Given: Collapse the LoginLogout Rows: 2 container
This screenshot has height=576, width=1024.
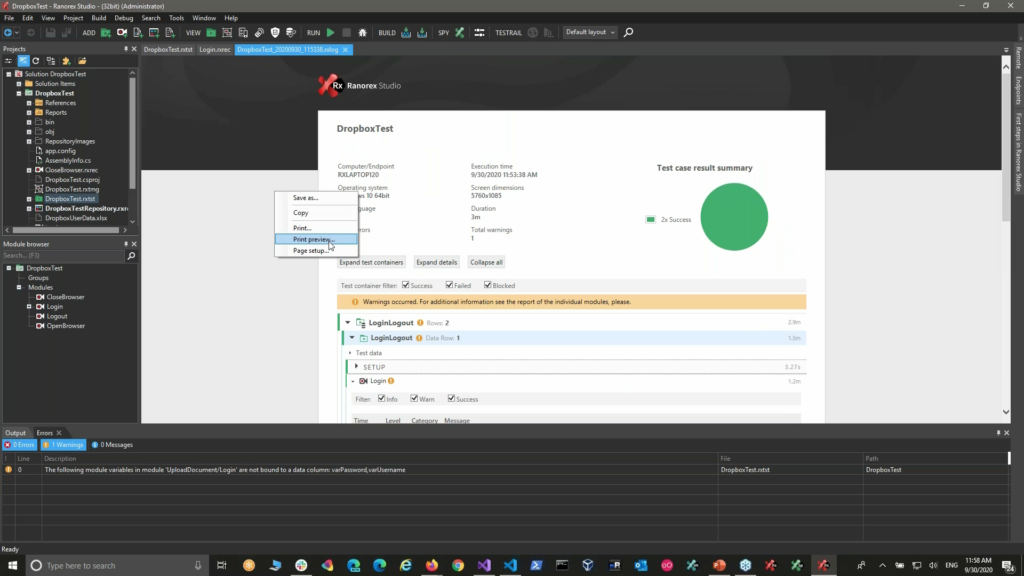Looking at the screenshot, I should pyautogui.click(x=347, y=323).
